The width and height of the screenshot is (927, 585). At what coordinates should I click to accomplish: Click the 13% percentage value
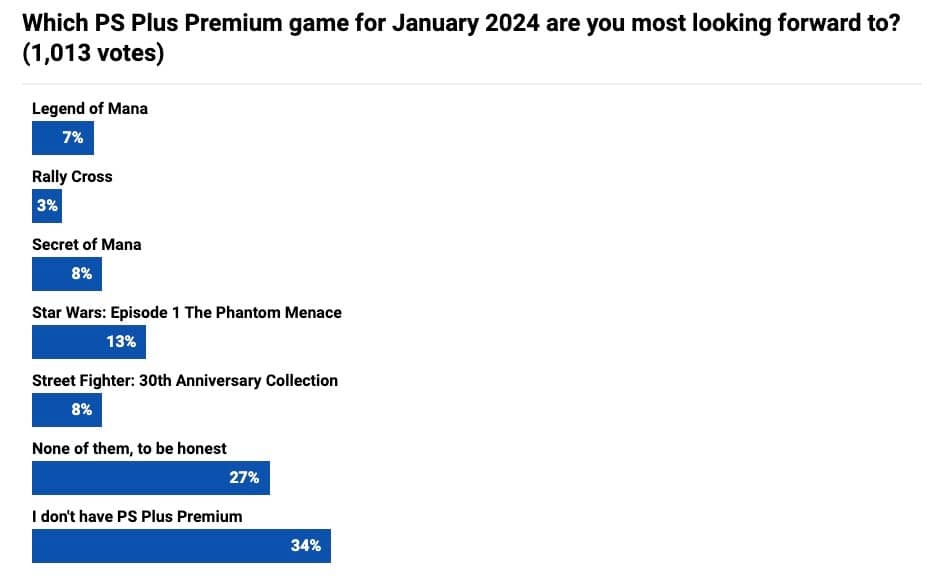click(121, 342)
